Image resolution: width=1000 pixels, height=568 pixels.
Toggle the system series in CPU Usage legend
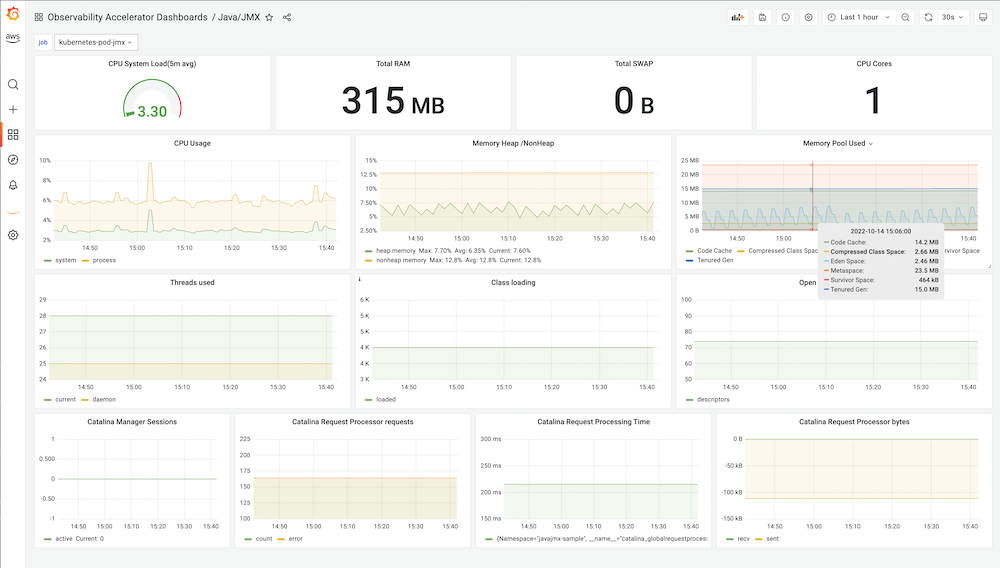(65, 260)
